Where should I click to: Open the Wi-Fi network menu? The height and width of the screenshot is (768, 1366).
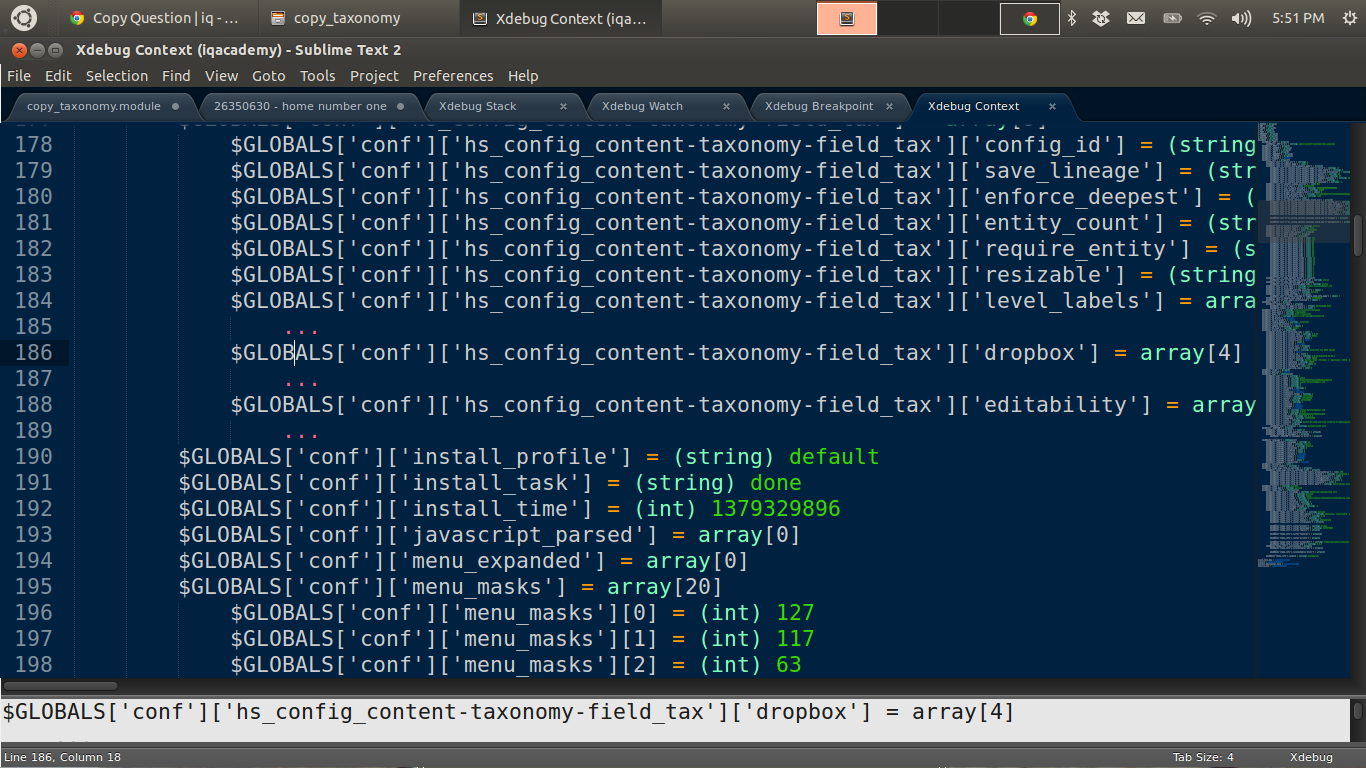1207,18
